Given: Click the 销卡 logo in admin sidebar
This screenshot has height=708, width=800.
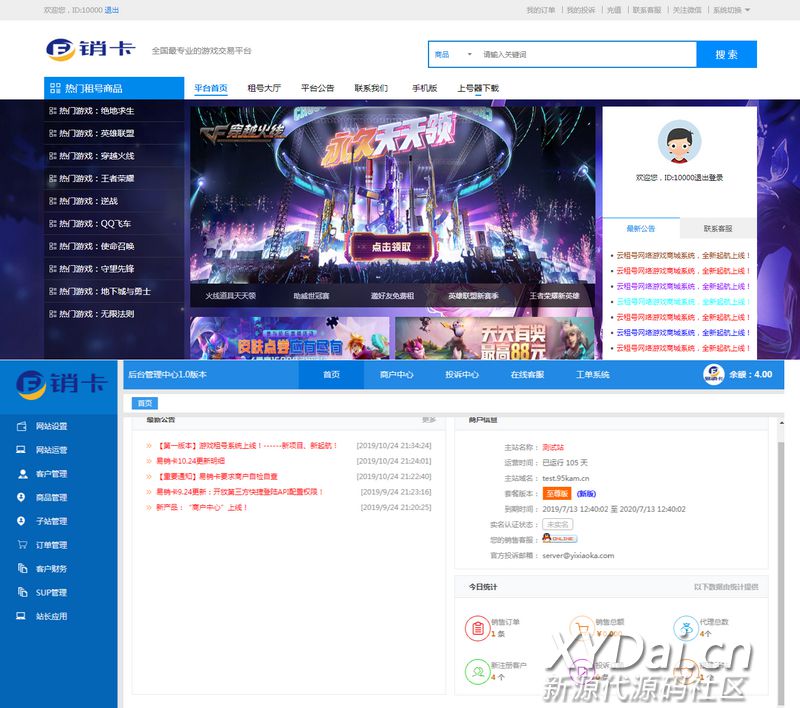Looking at the screenshot, I should [x=61, y=385].
